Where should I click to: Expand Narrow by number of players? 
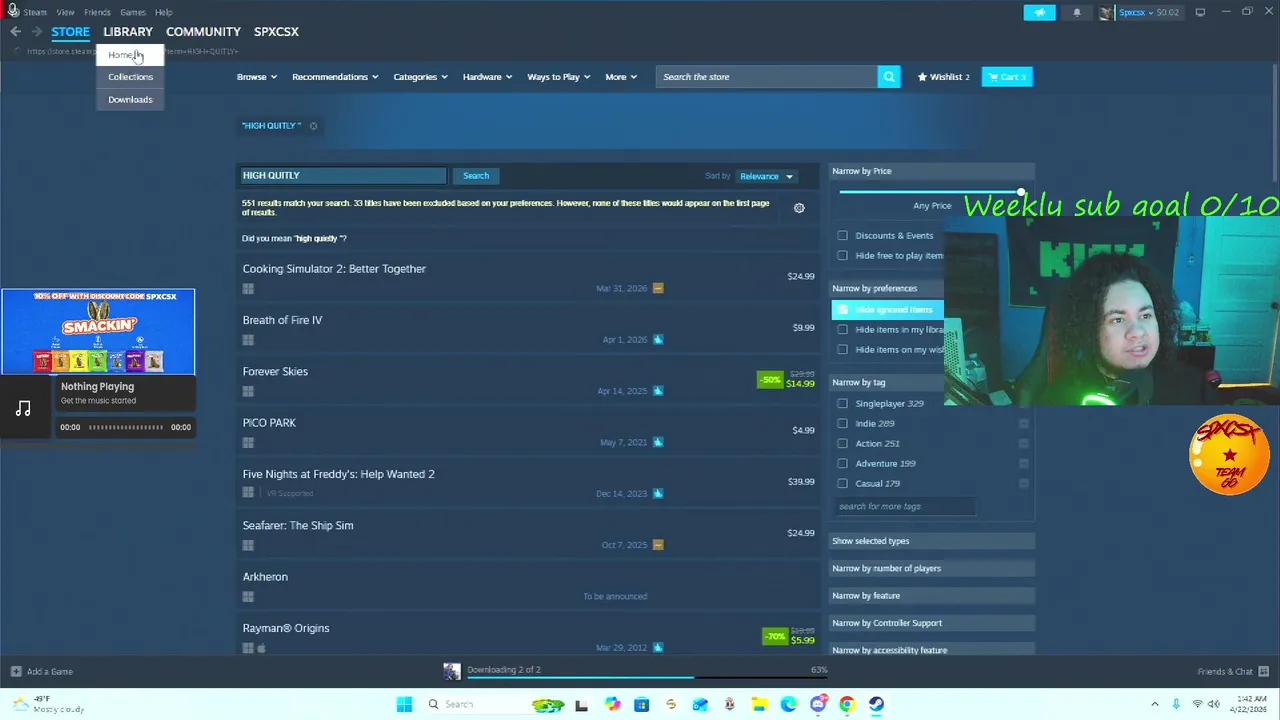click(x=932, y=568)
